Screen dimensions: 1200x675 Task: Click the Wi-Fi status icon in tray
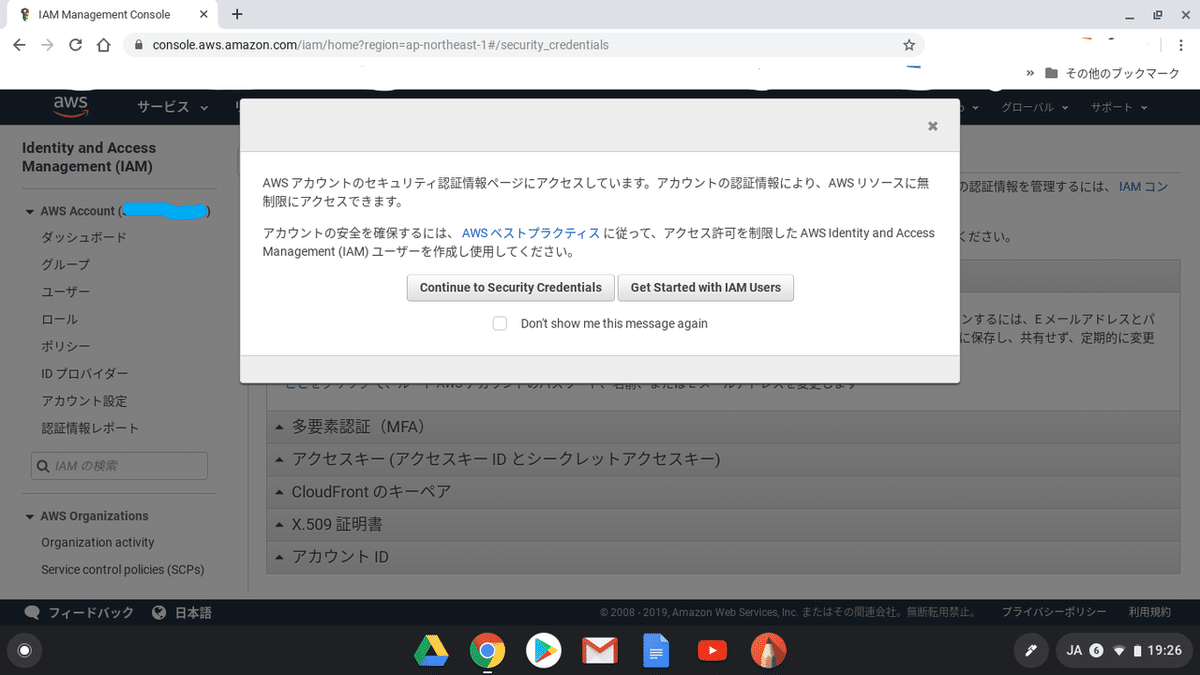(x=1120, y=651)
